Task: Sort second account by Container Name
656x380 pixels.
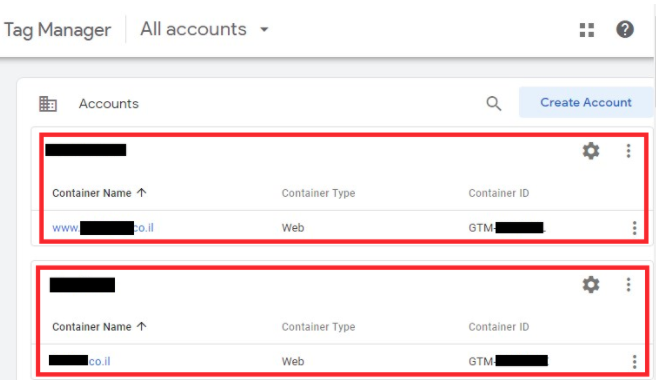Action: coord(99,326)
